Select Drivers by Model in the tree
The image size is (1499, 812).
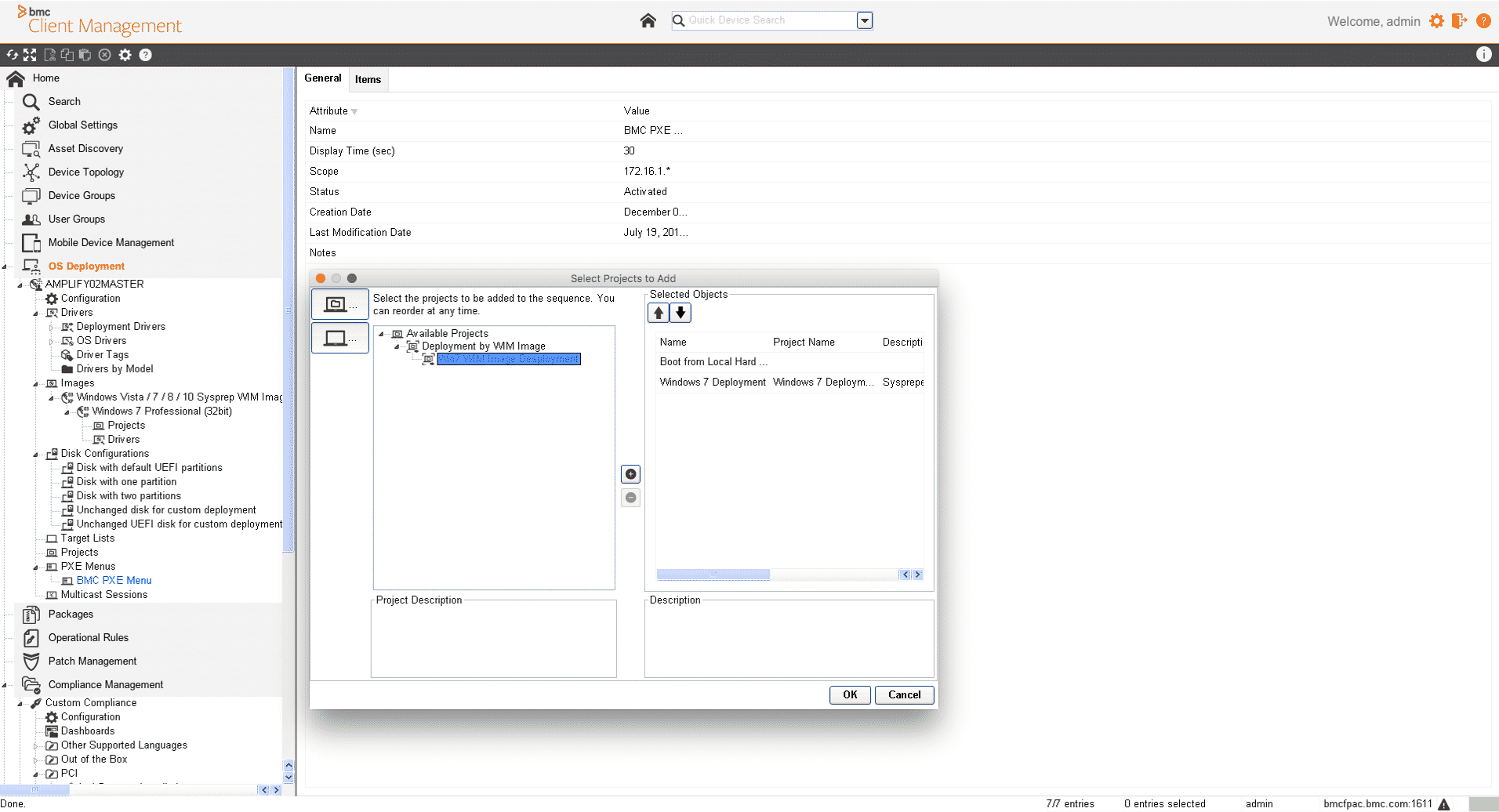coord(114,368)
